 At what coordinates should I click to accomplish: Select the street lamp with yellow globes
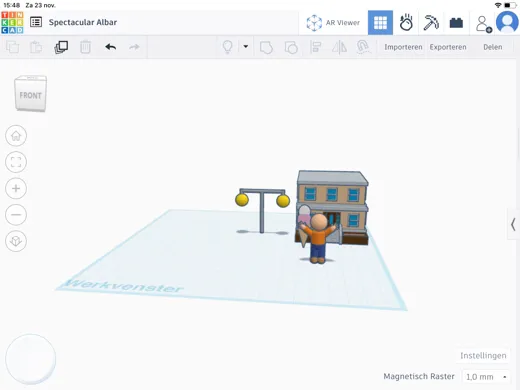click(x=262, y=211)
